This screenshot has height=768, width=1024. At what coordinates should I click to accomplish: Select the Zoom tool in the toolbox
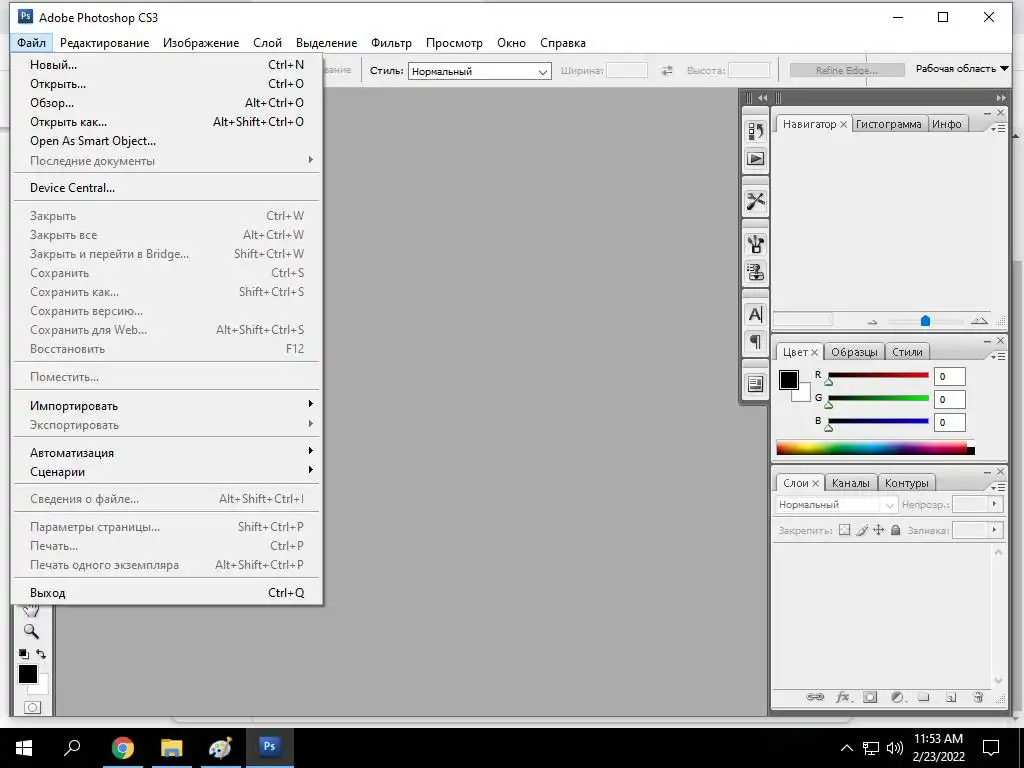point(31,631)
